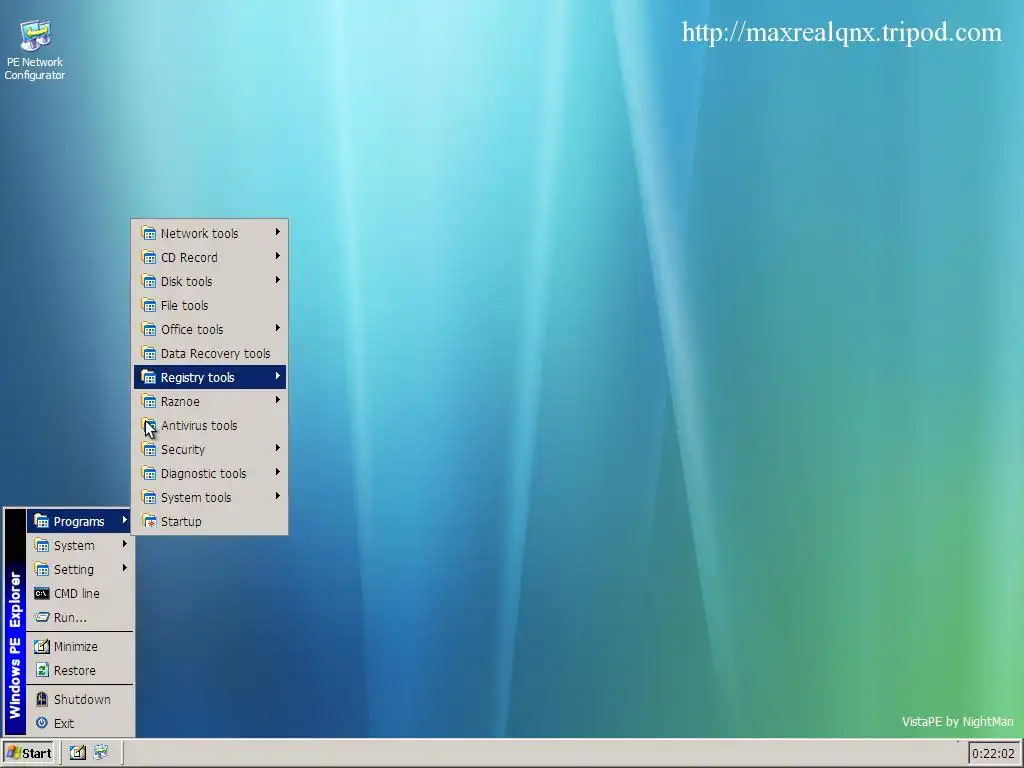This screenshot has width=1024, height=768.
Task: Expand the Programs submenu arrow in Start menu
Action: tap(124, 520)
